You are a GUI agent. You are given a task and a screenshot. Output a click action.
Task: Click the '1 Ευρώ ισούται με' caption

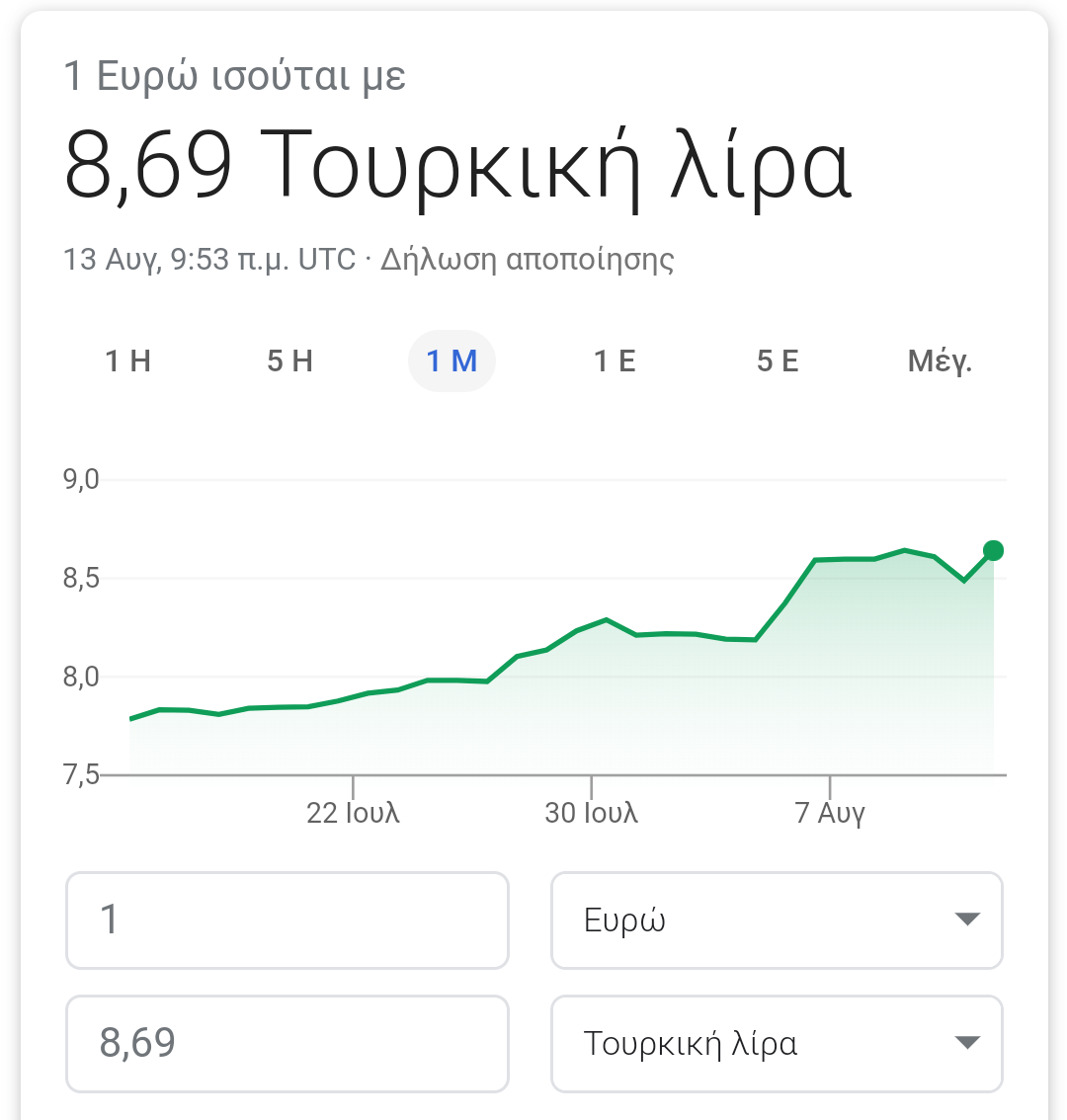tap(235, 77)
